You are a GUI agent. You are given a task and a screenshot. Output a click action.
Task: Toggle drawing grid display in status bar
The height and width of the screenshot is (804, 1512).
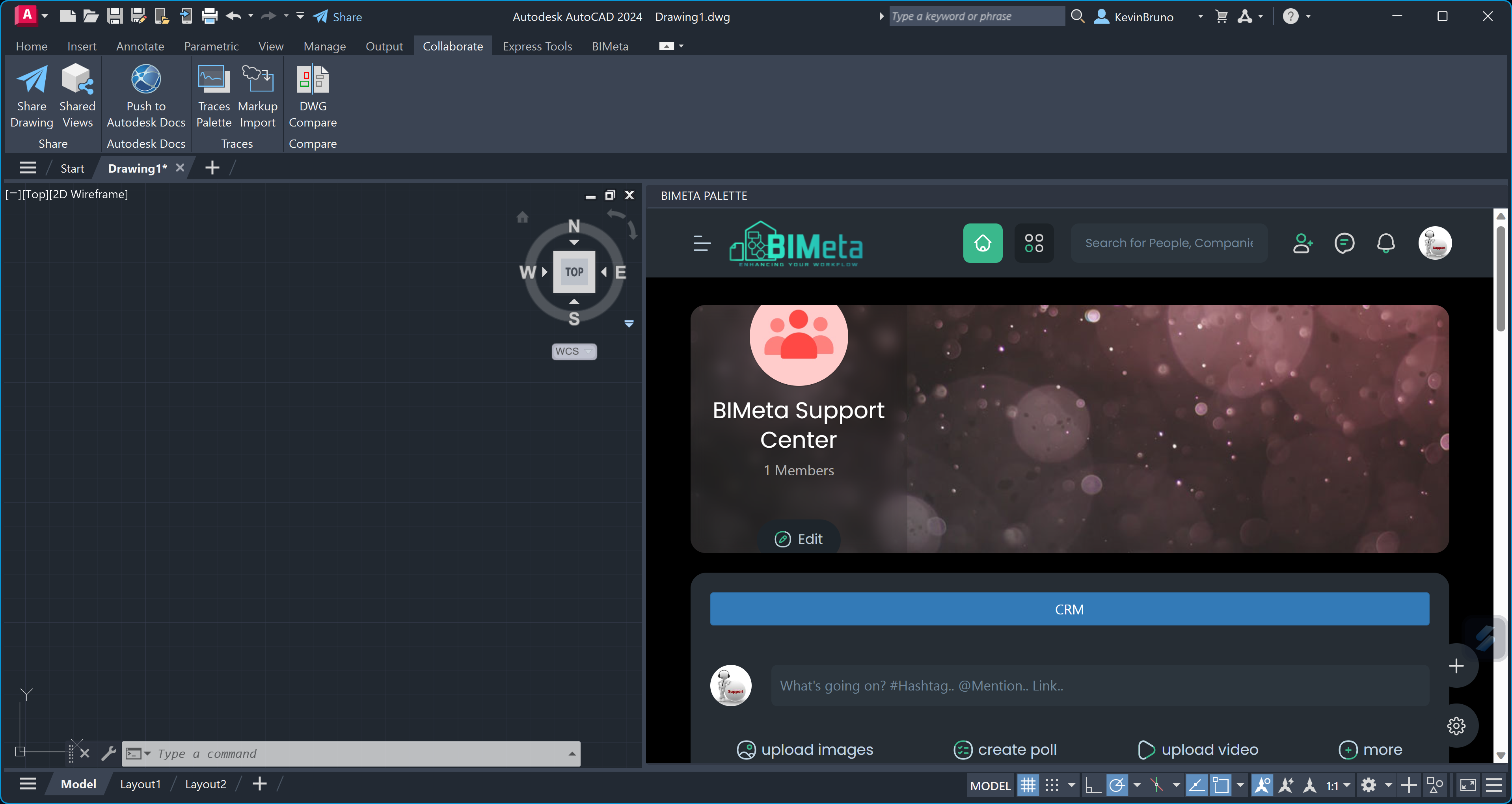click(x=1028, y=785)
